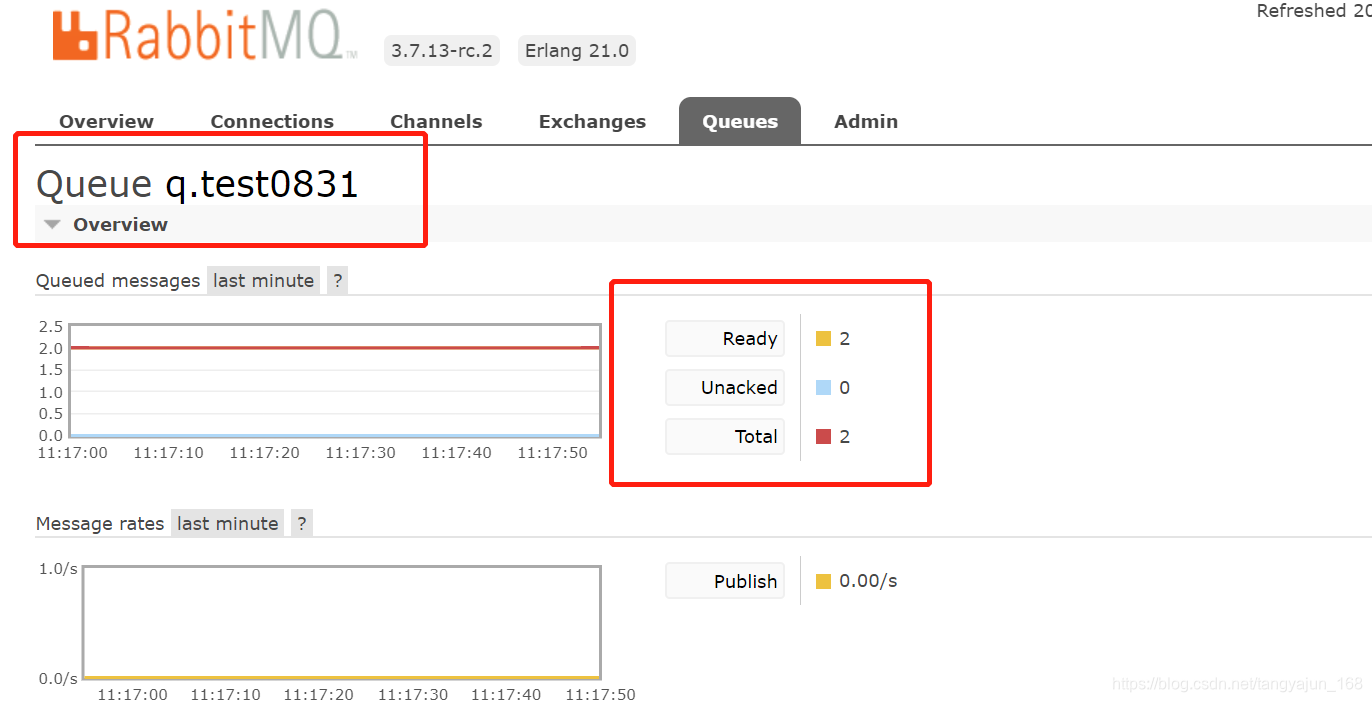
Task: Open the Admin tab
Action: [866, 121]
